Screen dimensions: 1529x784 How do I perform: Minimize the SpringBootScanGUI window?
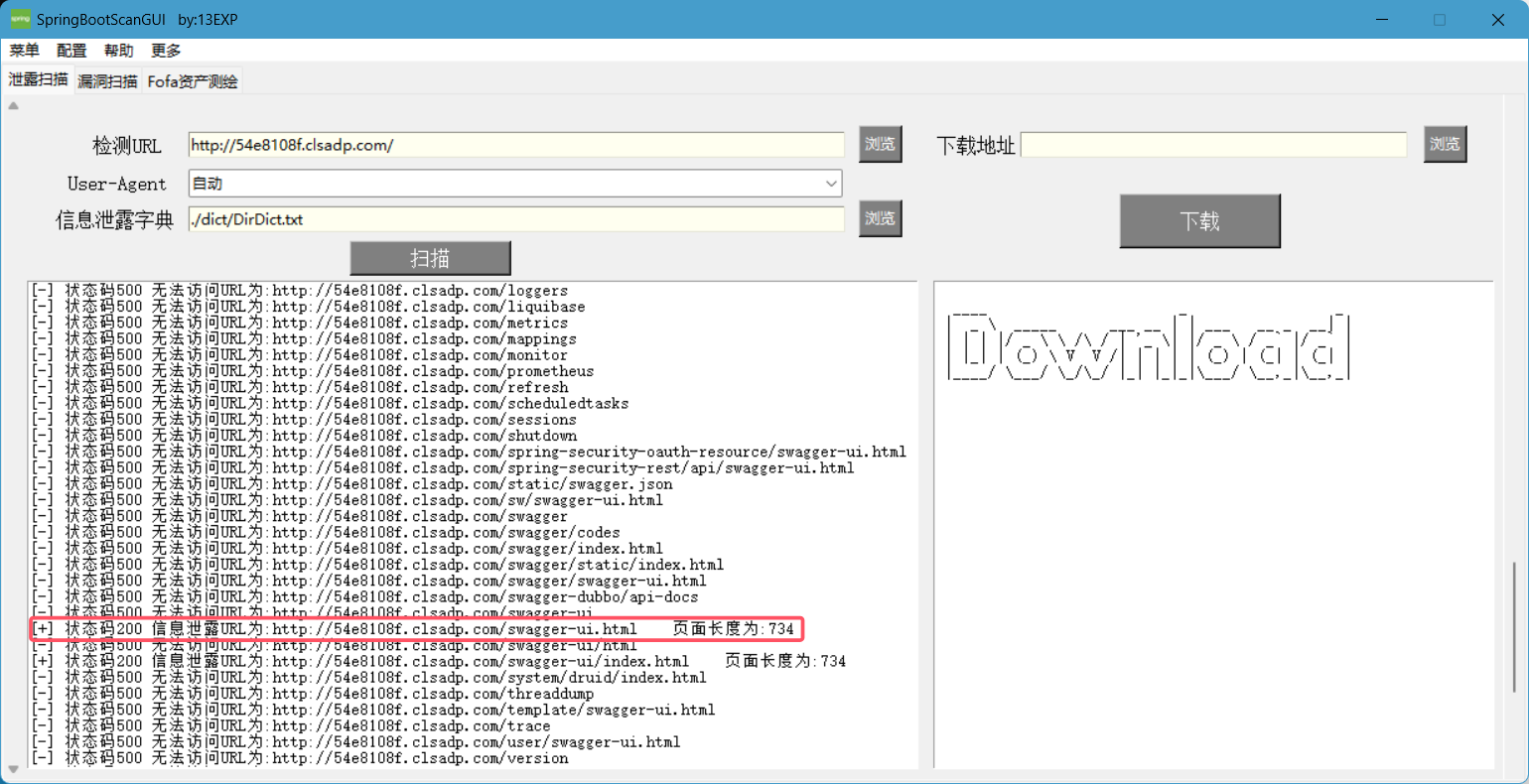[1381, 19]
